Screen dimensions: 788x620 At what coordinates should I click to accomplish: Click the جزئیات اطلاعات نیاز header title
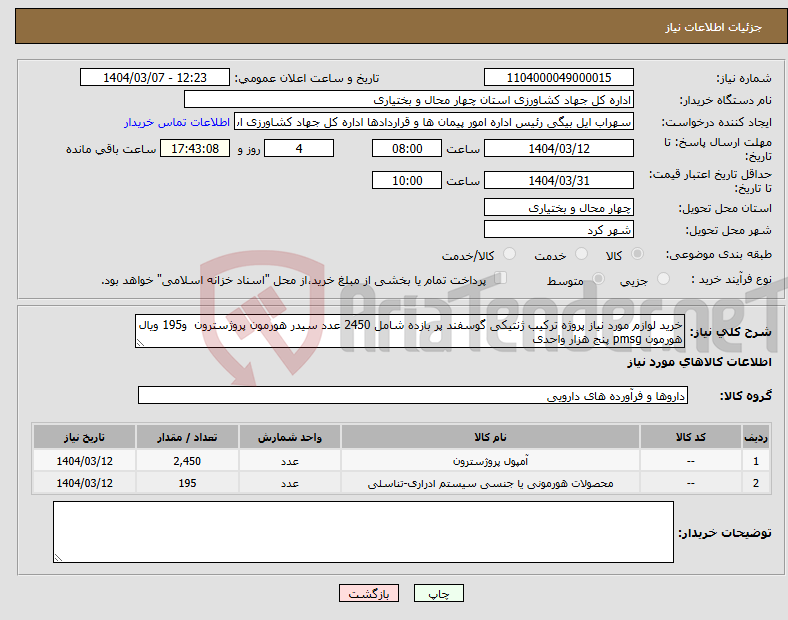point(714,27)
